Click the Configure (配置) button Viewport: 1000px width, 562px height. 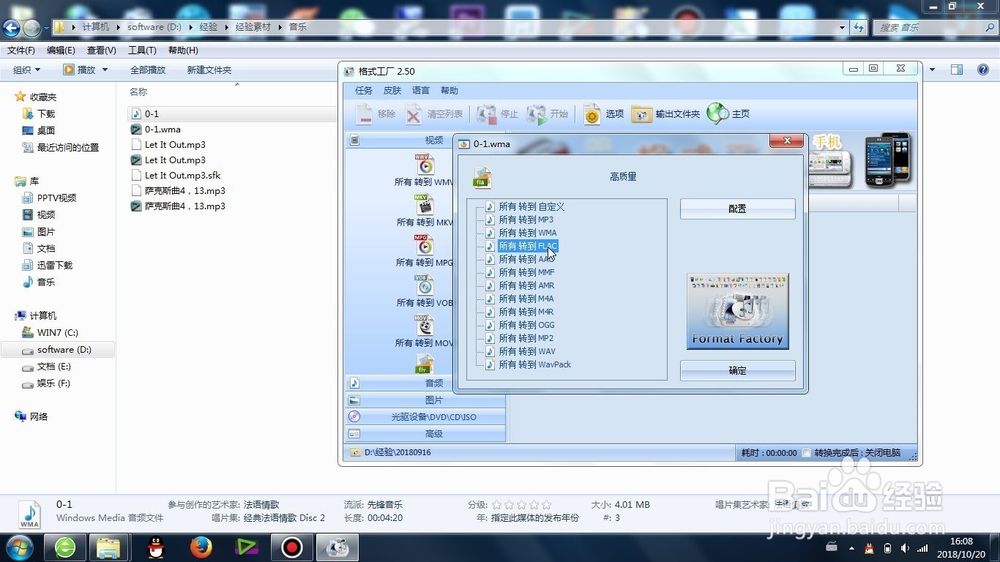point(737,209)
